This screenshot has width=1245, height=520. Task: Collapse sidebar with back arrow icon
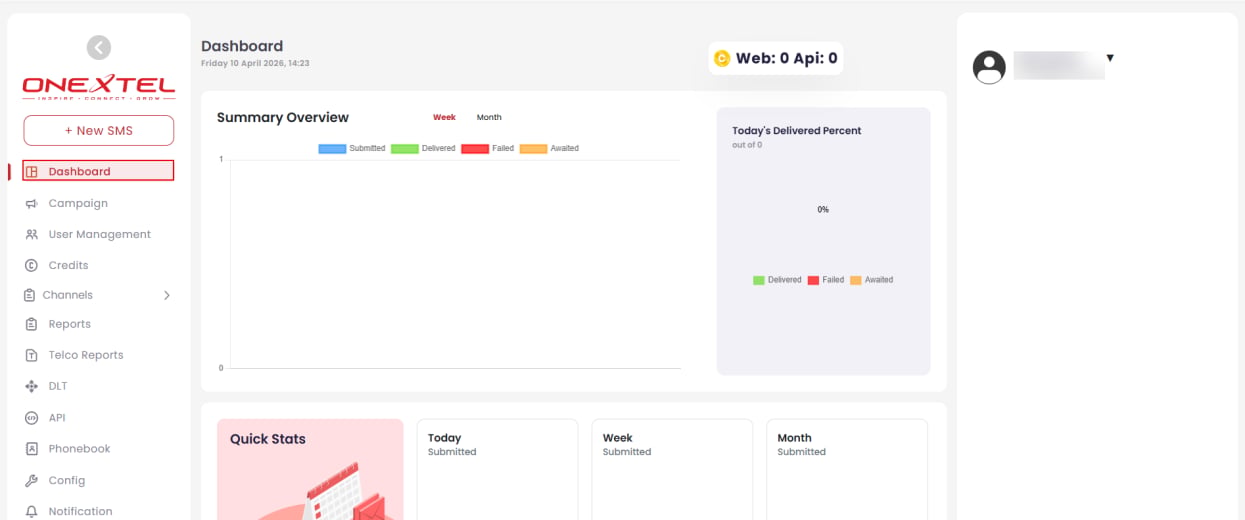(x=98, y=47)
